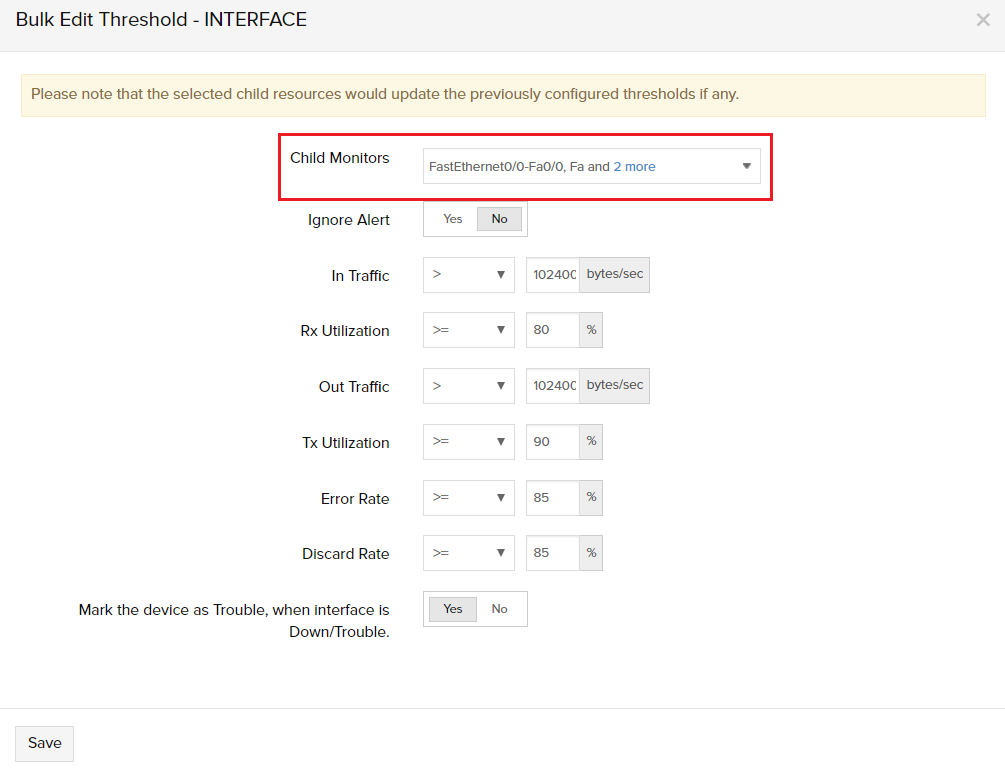Expand the Rx Utilization operator dropdown
This screenshot has height=769, width=1005.
(468, 330)
